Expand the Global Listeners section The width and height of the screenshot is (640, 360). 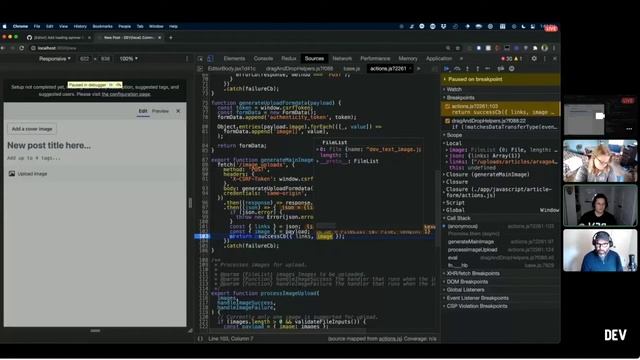click(x=465, y=290)
